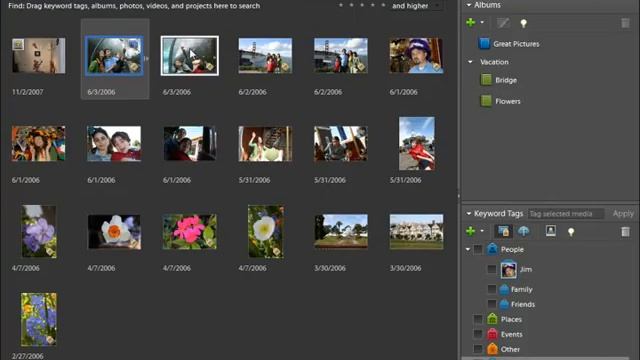Click the orange Other tag icon
Viewport: 640px width, 360px height.
(492, 349)
